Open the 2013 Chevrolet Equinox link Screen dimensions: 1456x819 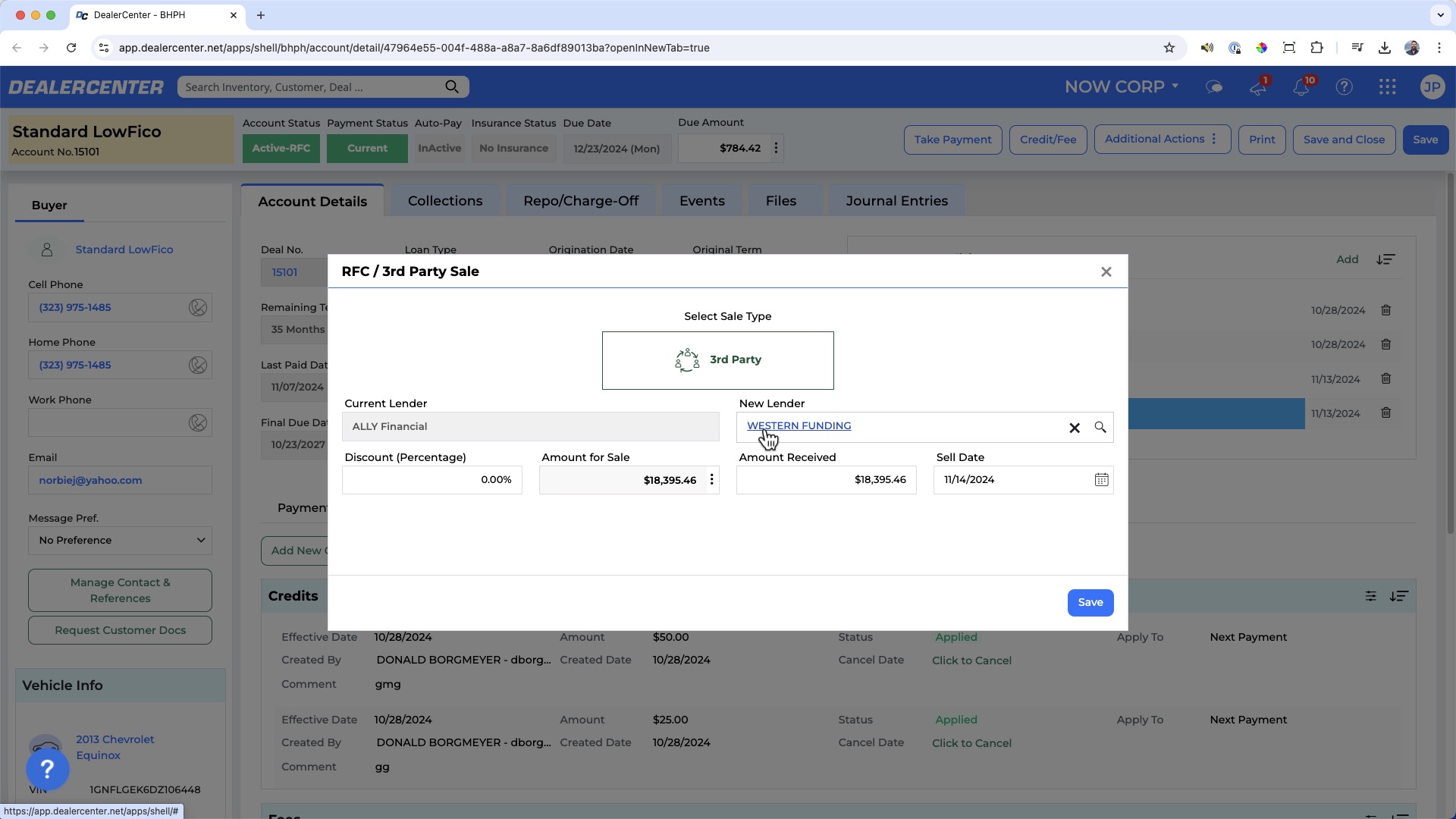click(x=115, y=748)
